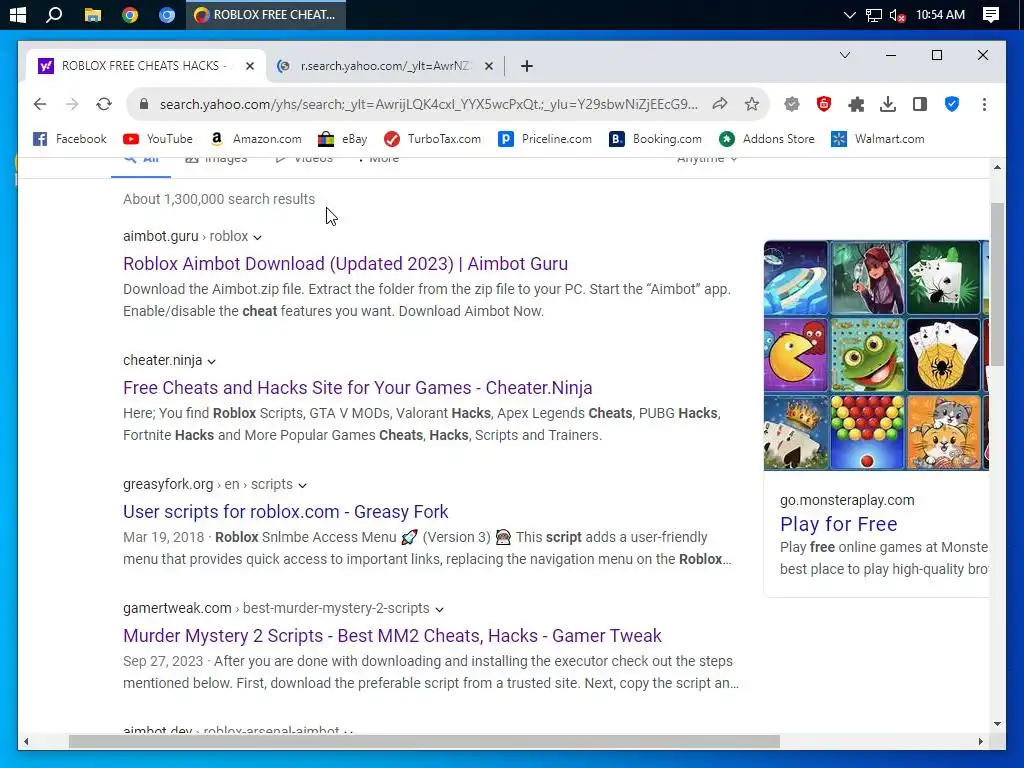The image size is (1024, 768).
Task: Click the monsteraplay games collage image
Action: [x=876, y=355]
